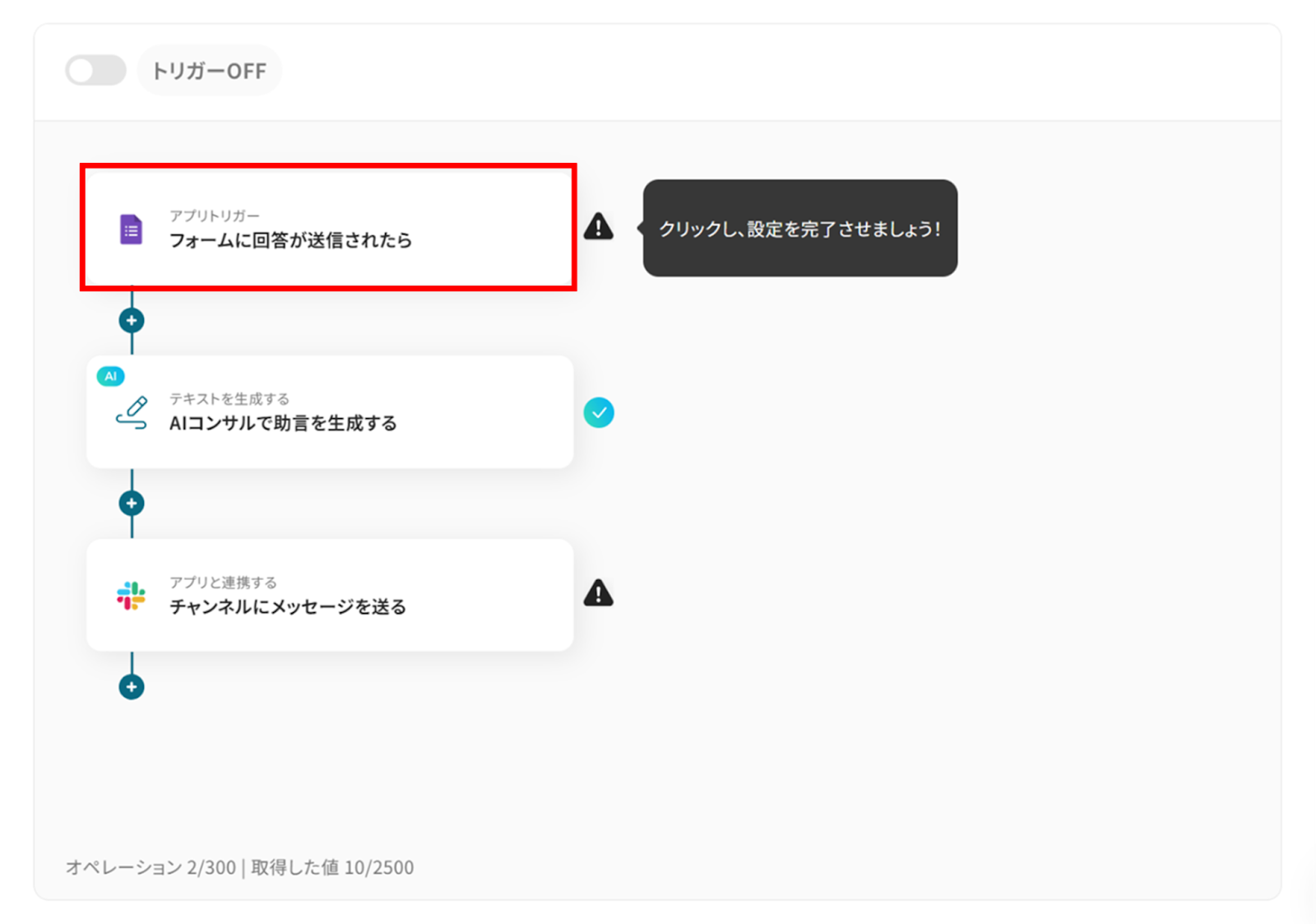Click warning icon beside the form trigger
The width and height of the screenshot is (1316, 924).
598,226
